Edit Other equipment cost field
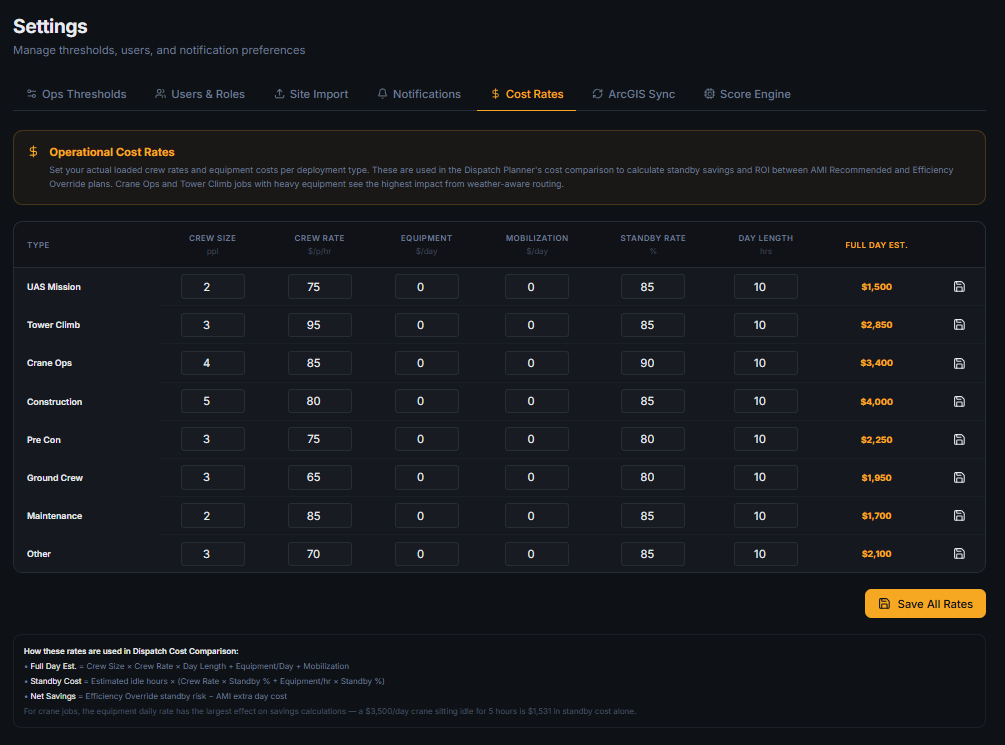Viewport: 1005px width, 745px height. tap(427, 554)
